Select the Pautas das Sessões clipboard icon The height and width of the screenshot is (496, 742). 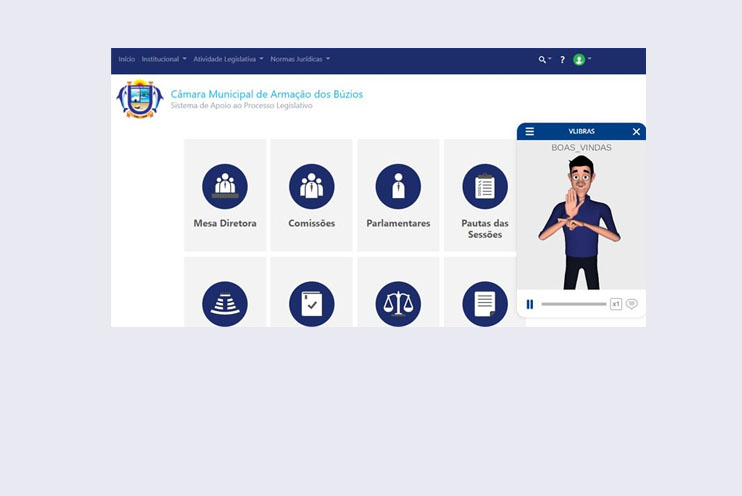tap(485, 186)
